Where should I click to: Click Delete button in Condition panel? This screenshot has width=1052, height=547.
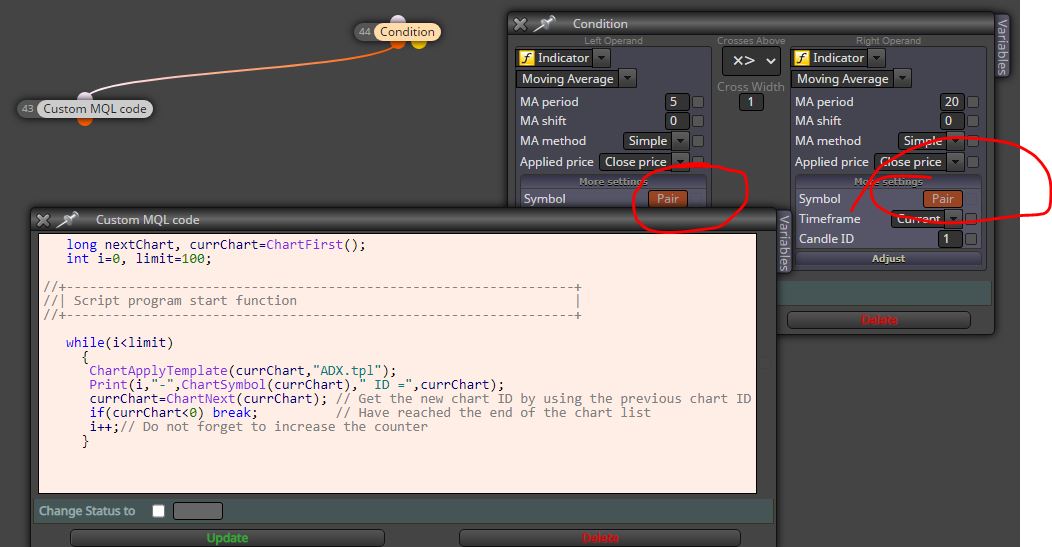pos(879,320)
